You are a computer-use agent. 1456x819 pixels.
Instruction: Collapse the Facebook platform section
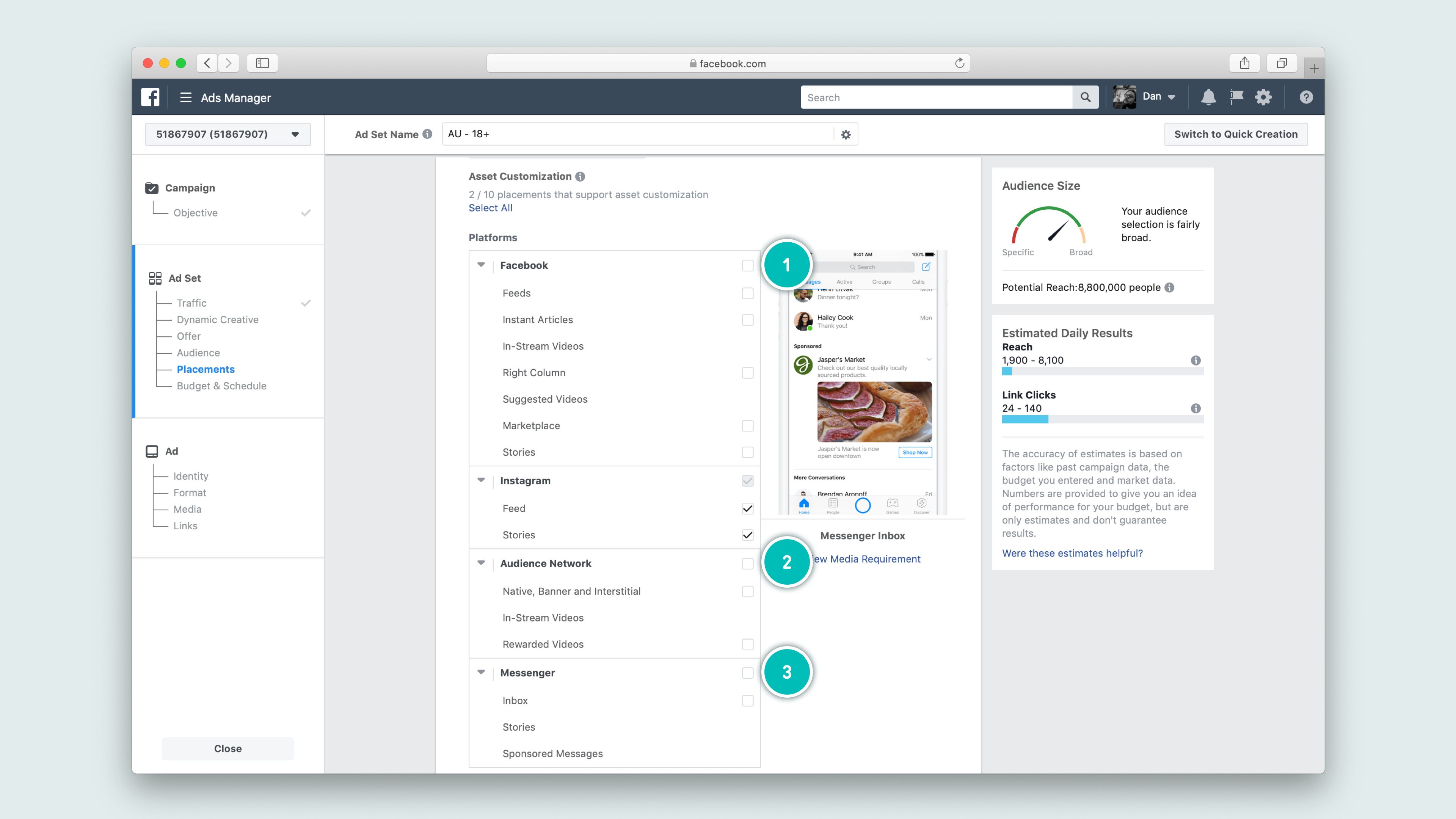pos(481,265)
